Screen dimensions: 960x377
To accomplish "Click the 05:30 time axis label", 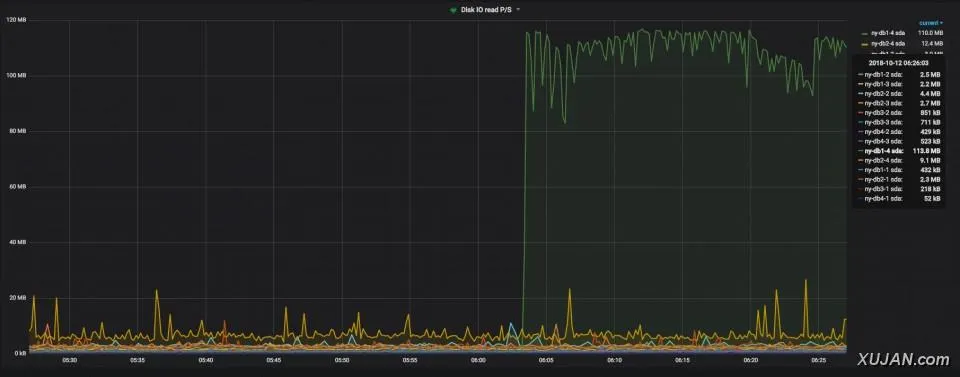I will tap(69, 360).
